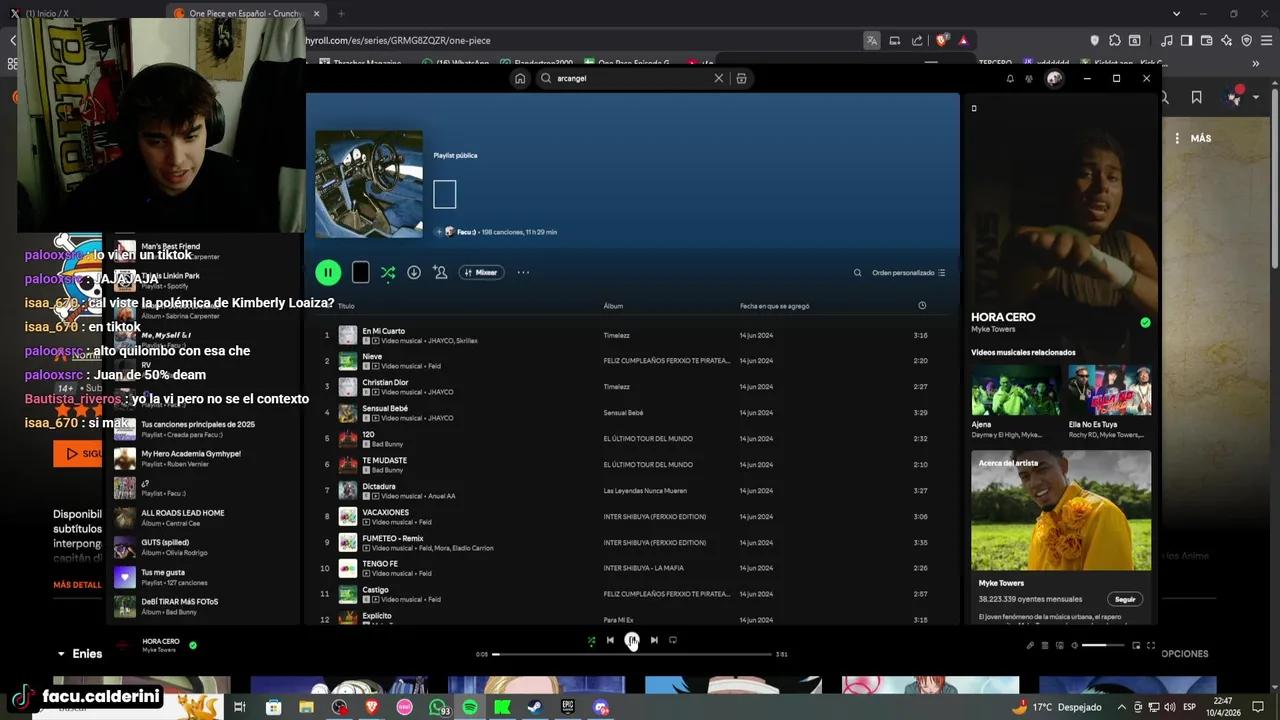This screenshot has height=720, width=1280.
Task: Search within the playlist using the magnifier icon
Action: point(857,272)
